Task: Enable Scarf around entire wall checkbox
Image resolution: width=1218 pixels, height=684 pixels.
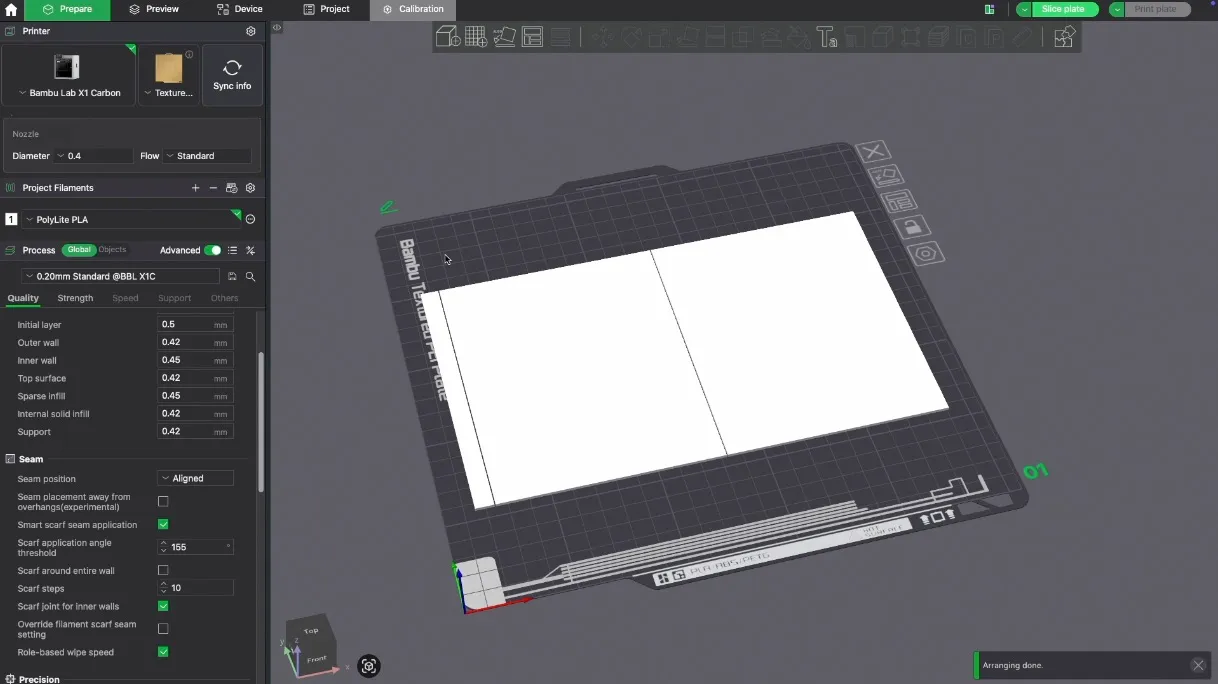Action: (163, 570)
